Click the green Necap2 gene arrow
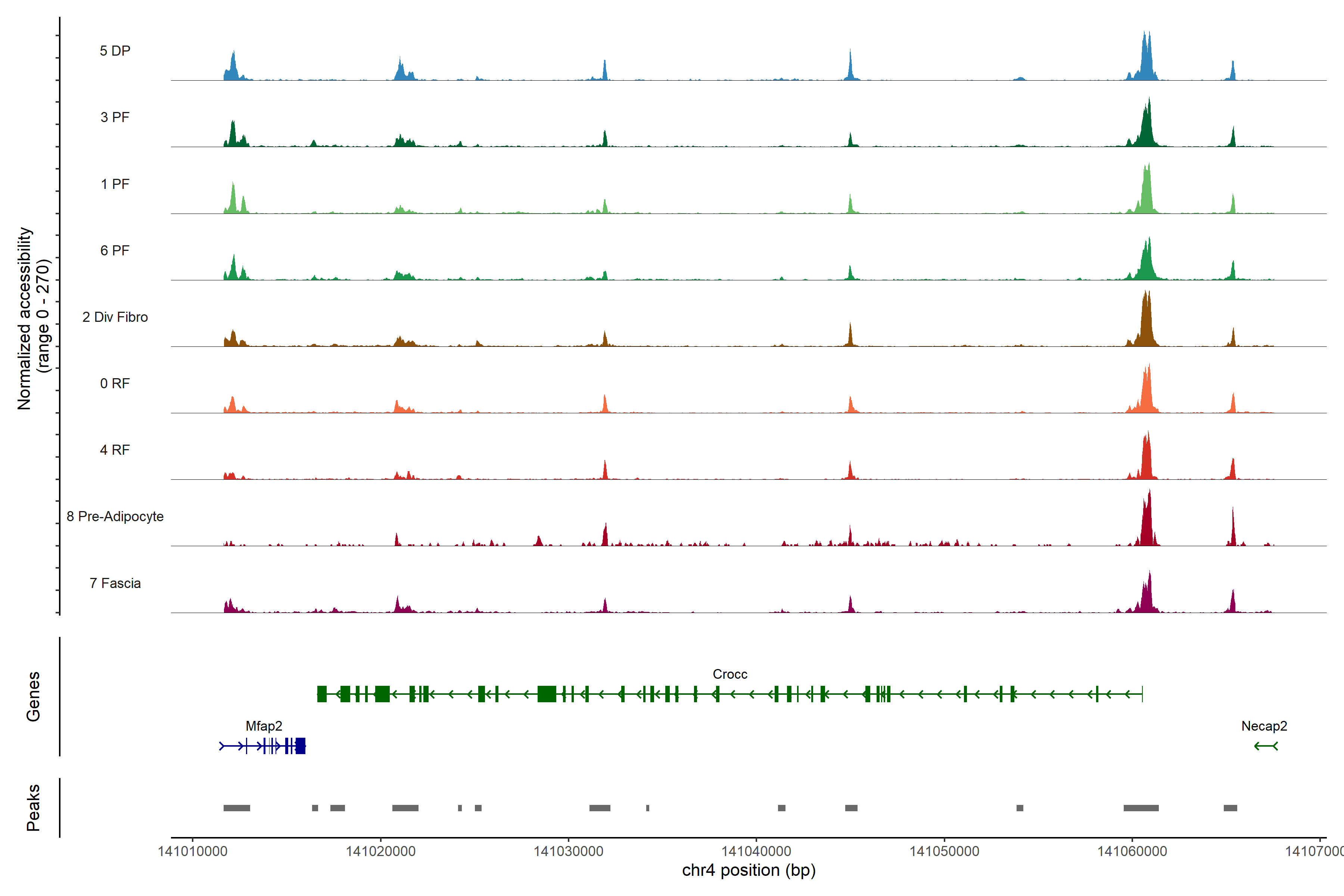 1266,746
